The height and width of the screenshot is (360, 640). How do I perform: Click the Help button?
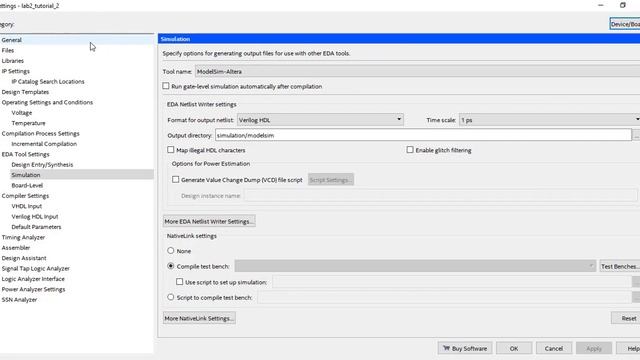tap(629, 348)
